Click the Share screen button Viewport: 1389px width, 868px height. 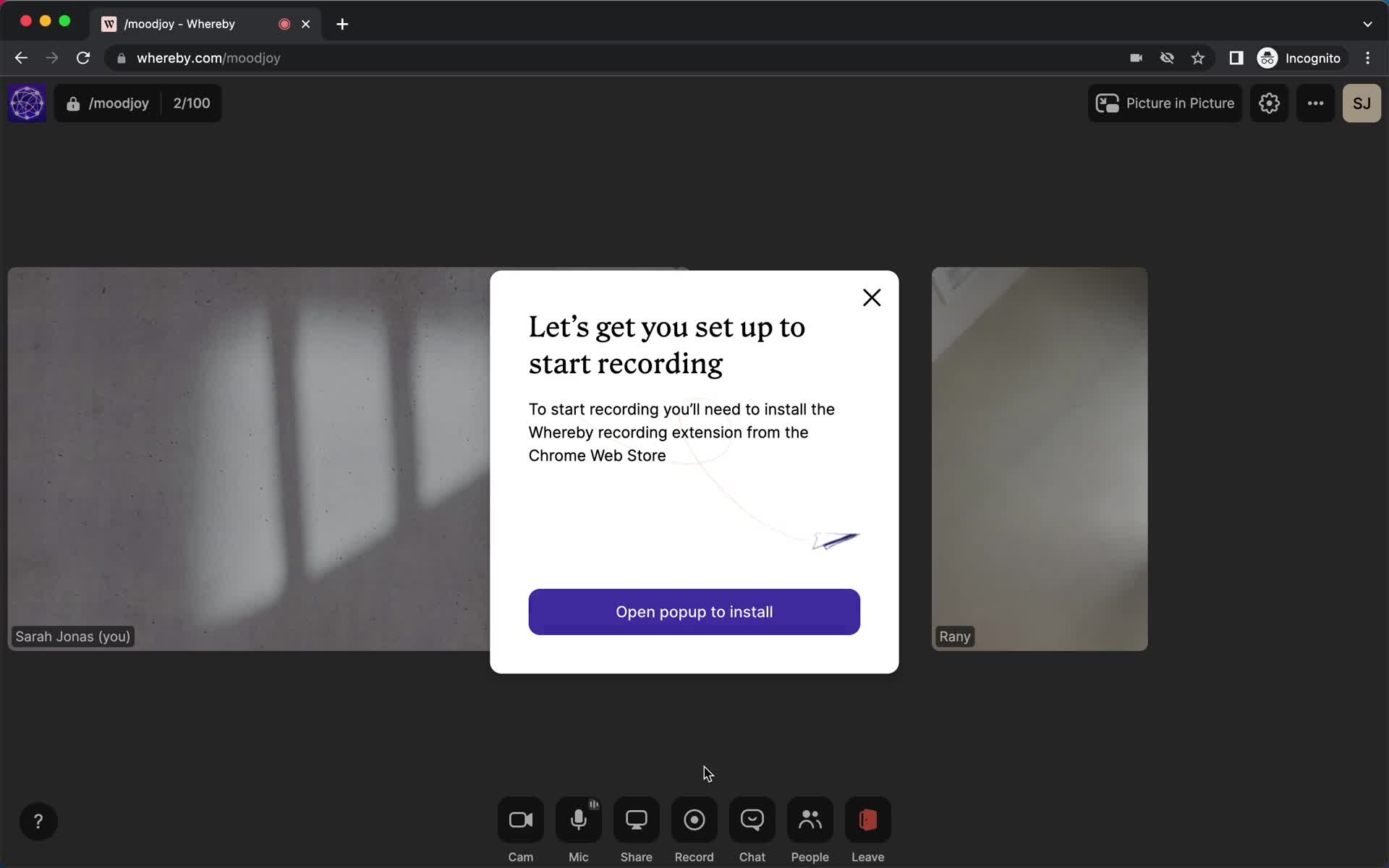636,820
